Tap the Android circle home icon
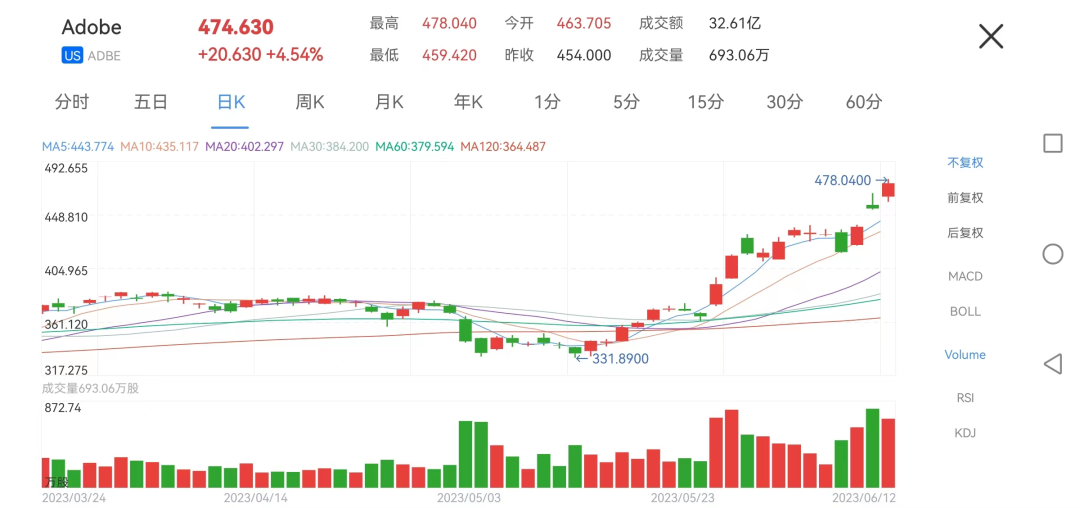The image size is (1080, 508). pos(1052,254)
